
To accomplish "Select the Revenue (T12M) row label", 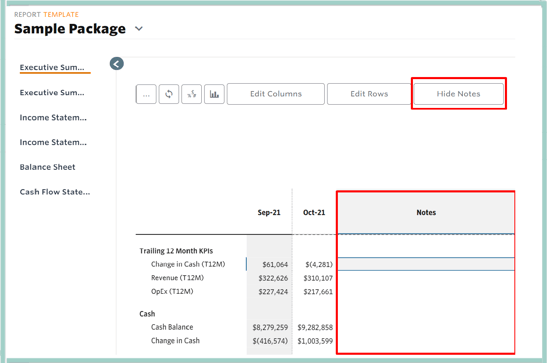I will coord(177,278).
